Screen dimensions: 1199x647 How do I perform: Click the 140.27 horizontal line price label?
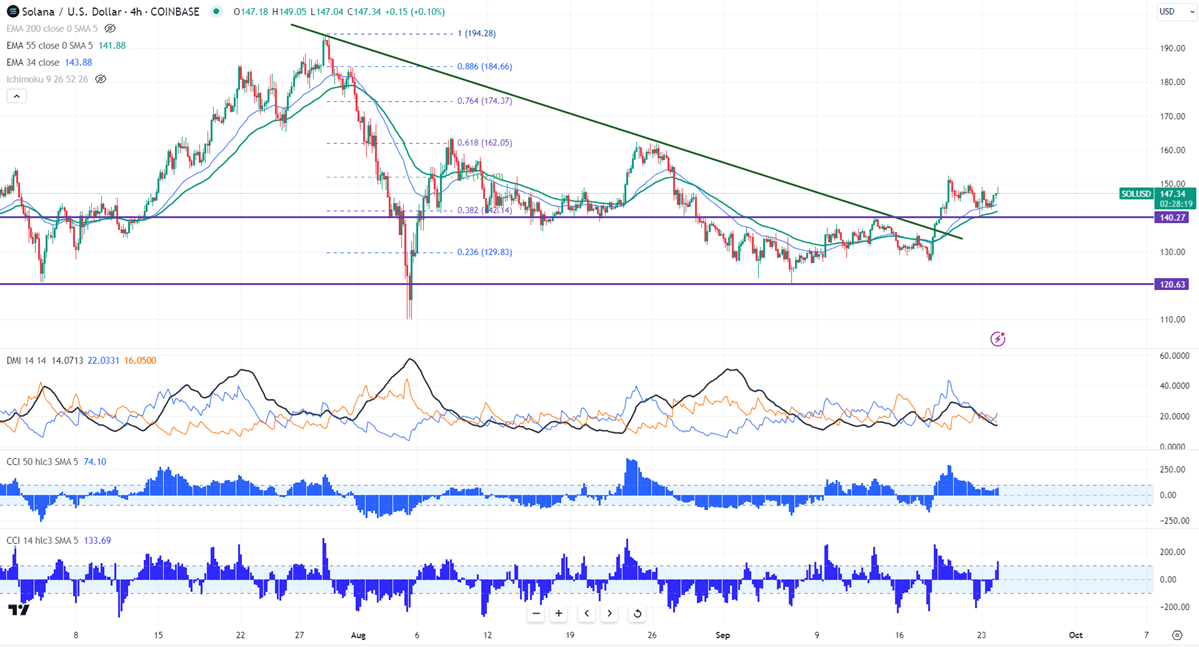[x=1172, y=218]
